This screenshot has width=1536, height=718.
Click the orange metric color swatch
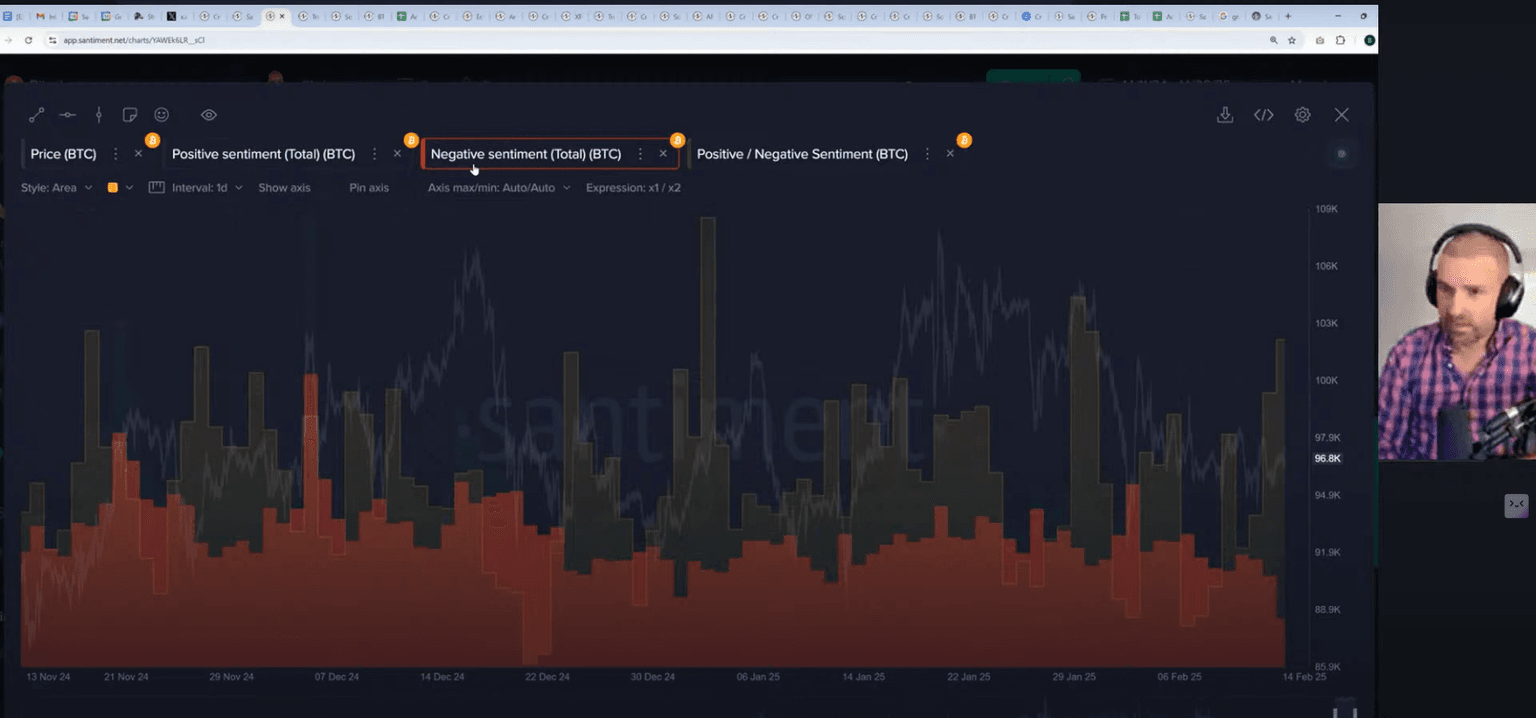113,188
